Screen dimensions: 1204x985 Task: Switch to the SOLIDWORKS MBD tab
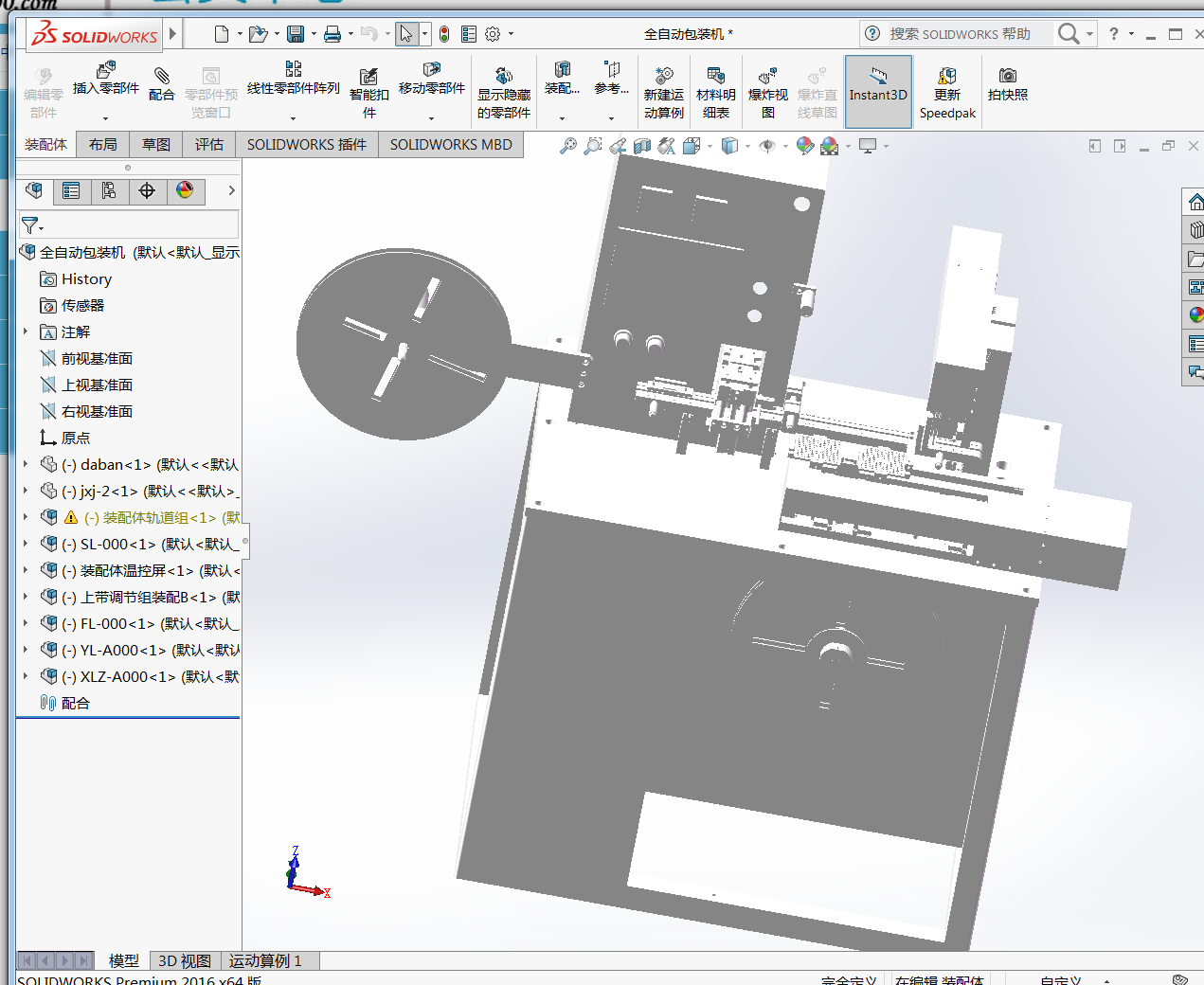[x=451, y=144]
